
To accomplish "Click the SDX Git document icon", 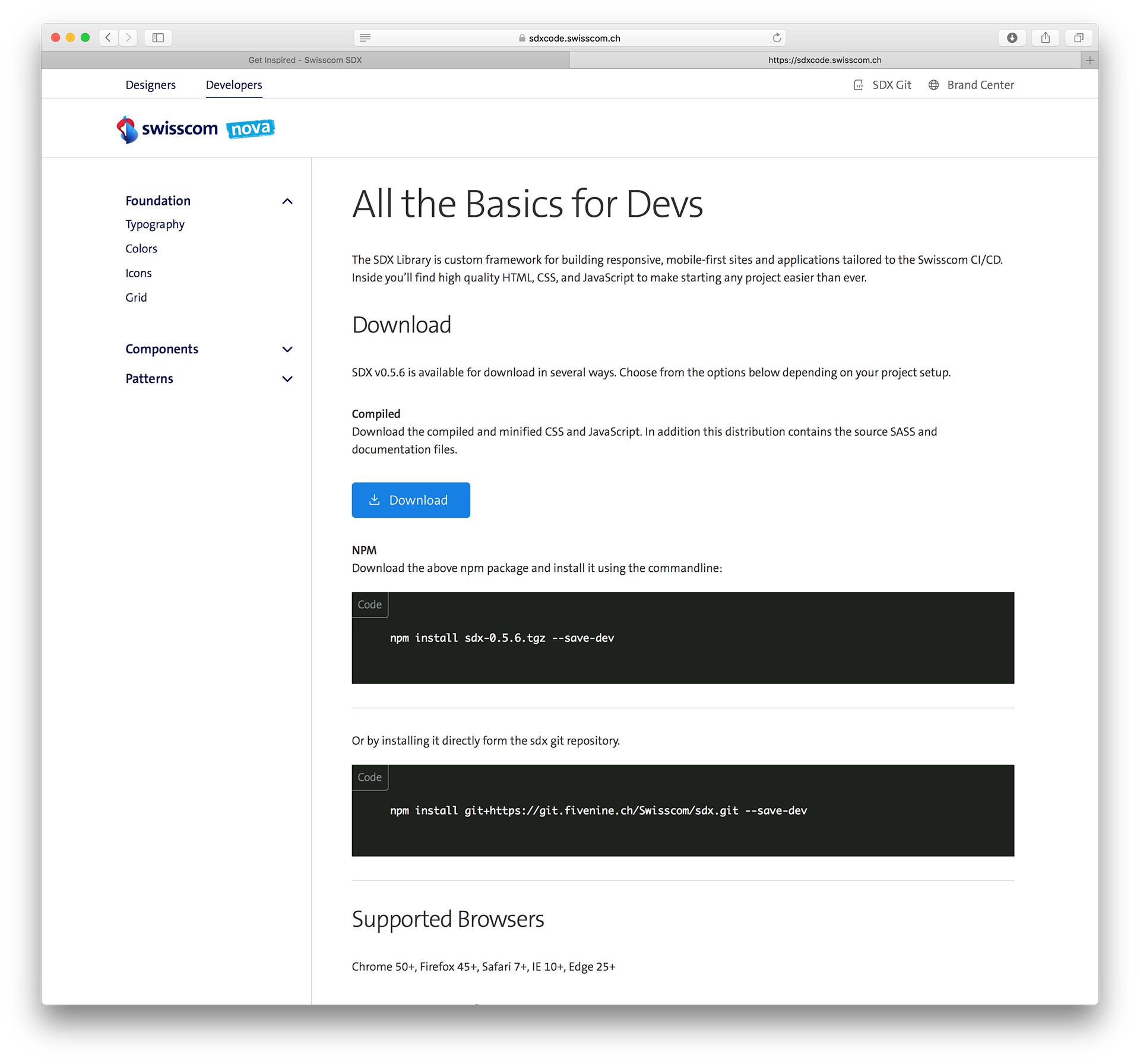I will click(x=859, y=85).
